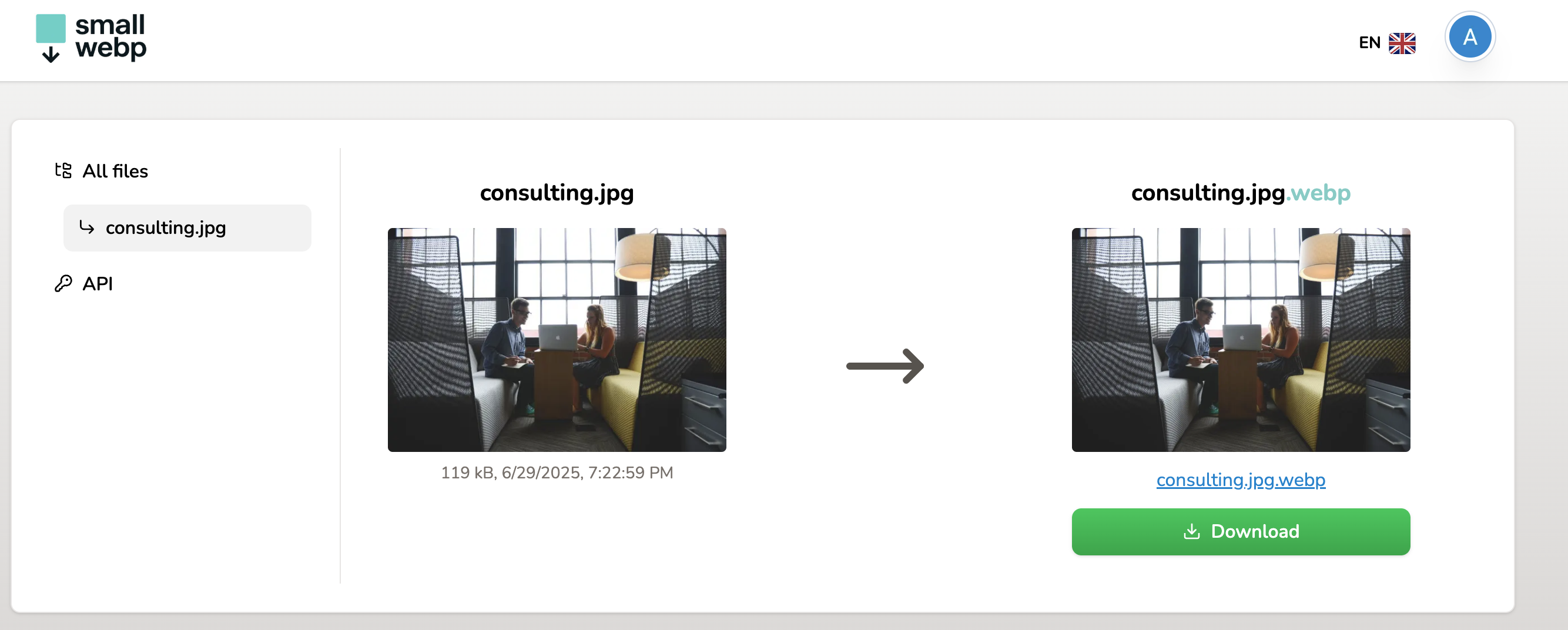
Task: Open the consulting.jpg.webp link
Action: (x=1241, y=480)
